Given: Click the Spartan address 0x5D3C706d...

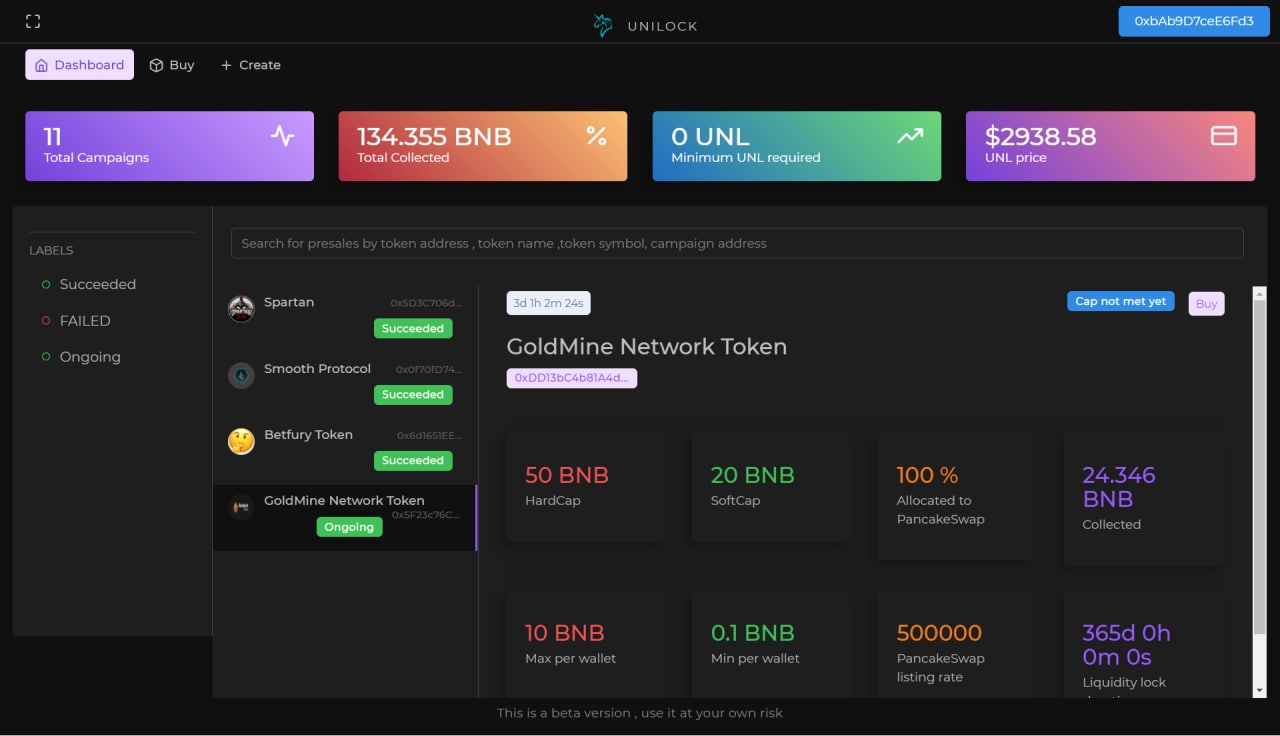Looking at the screenshot, I should [426, 303].
